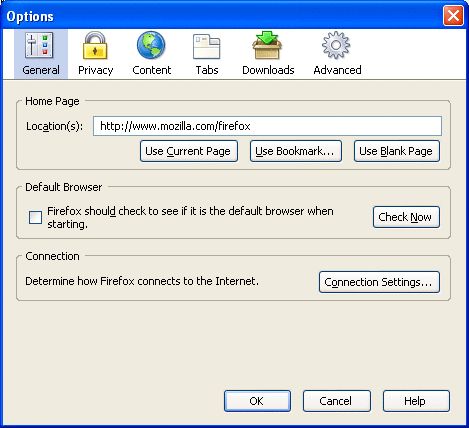Dismiss the dialog with Cancel
The image size is (469, 428).
(x=336, y=401)
